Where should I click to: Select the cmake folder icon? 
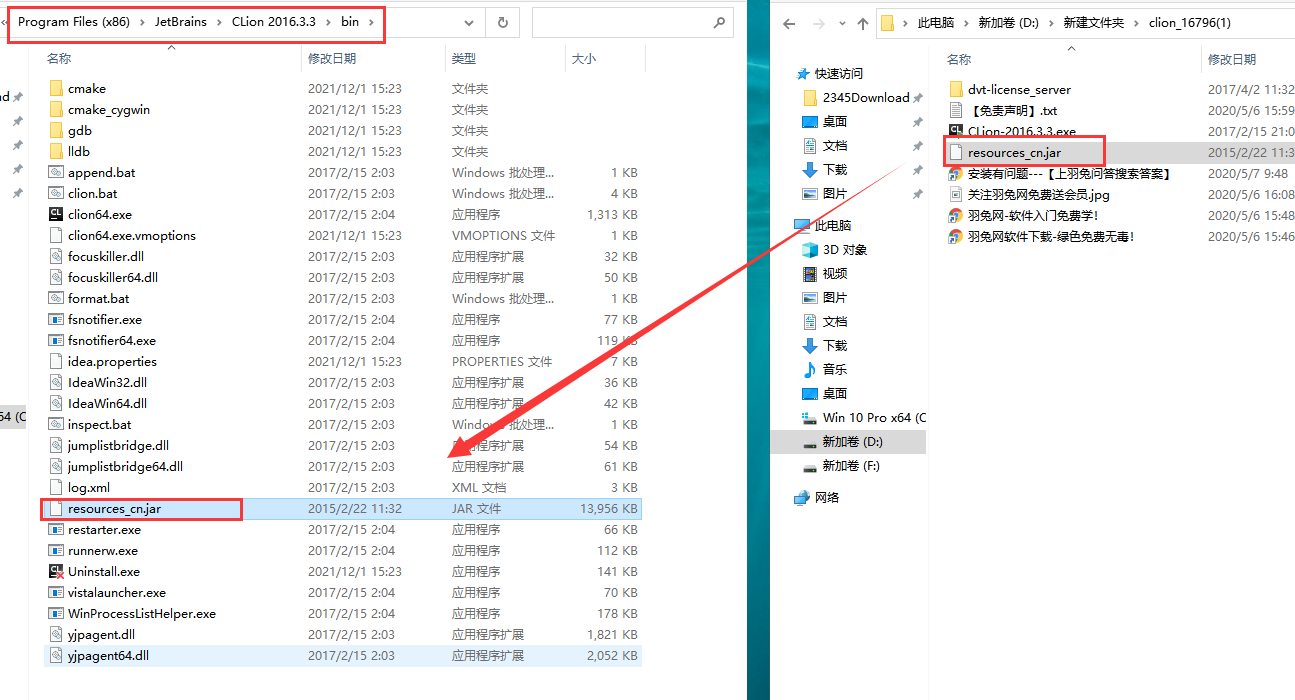(56, 89)
